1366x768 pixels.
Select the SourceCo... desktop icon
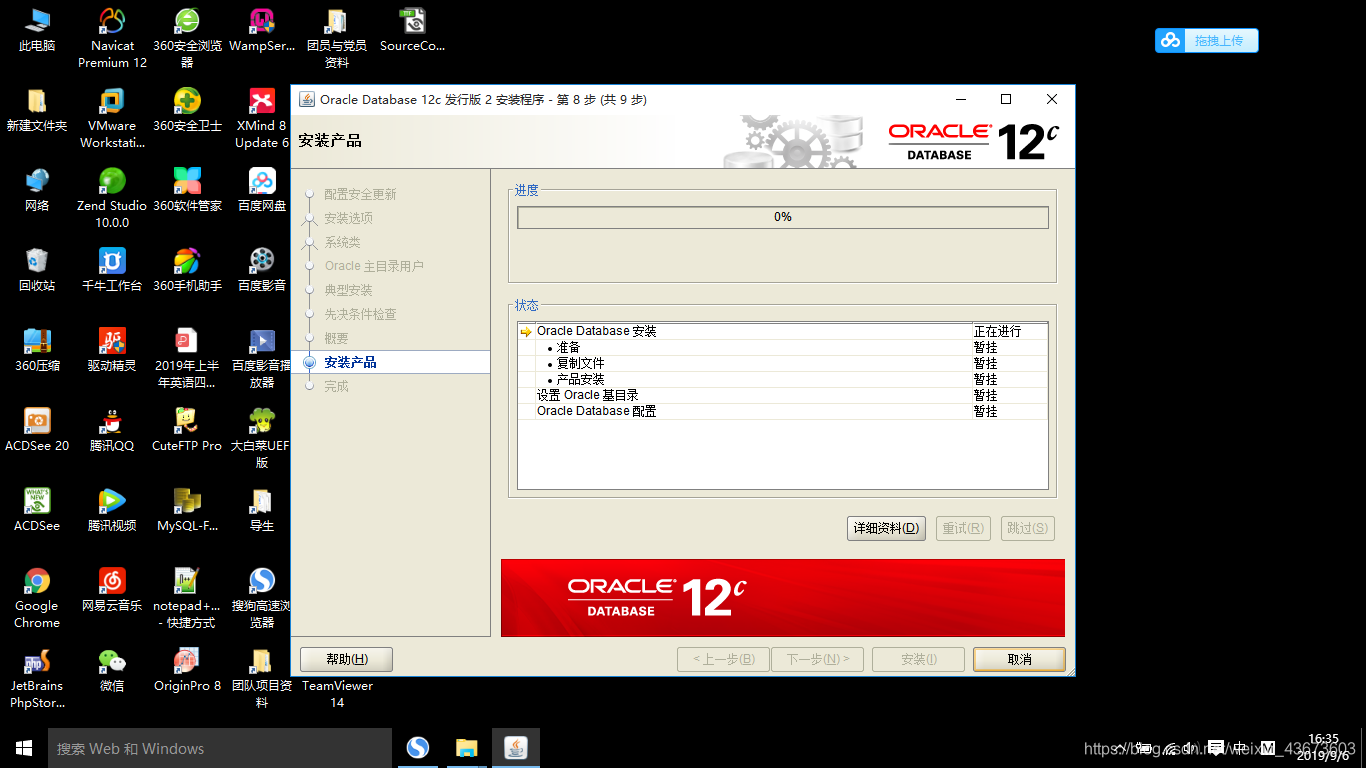coord(412,29)
